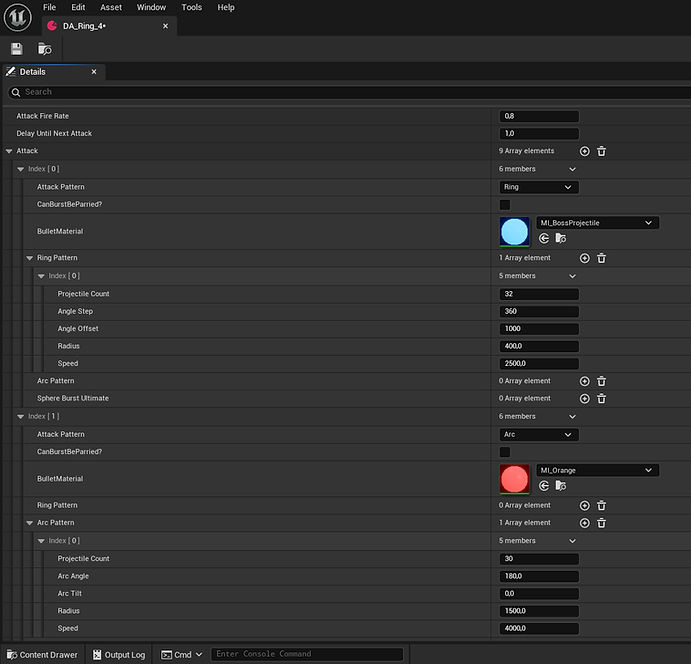This screenshot has width=691, height=664.
Task: Open options for Arc Pattern Index 0 members
Action: click(x=572, y=541)
